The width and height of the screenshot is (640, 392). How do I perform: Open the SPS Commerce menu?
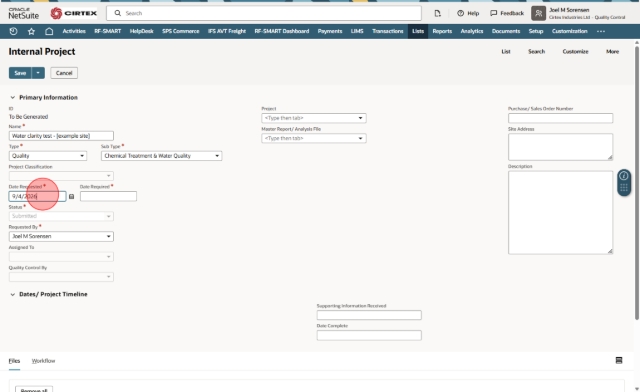[180, 31]
